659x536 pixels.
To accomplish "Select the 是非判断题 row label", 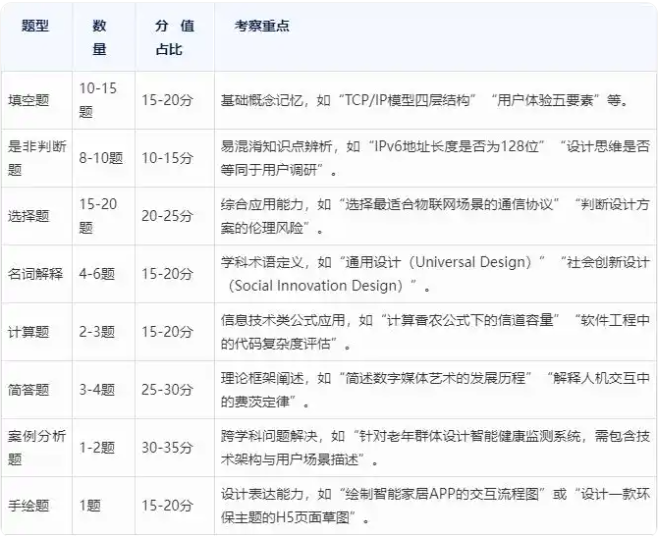I will click(36, 157).
